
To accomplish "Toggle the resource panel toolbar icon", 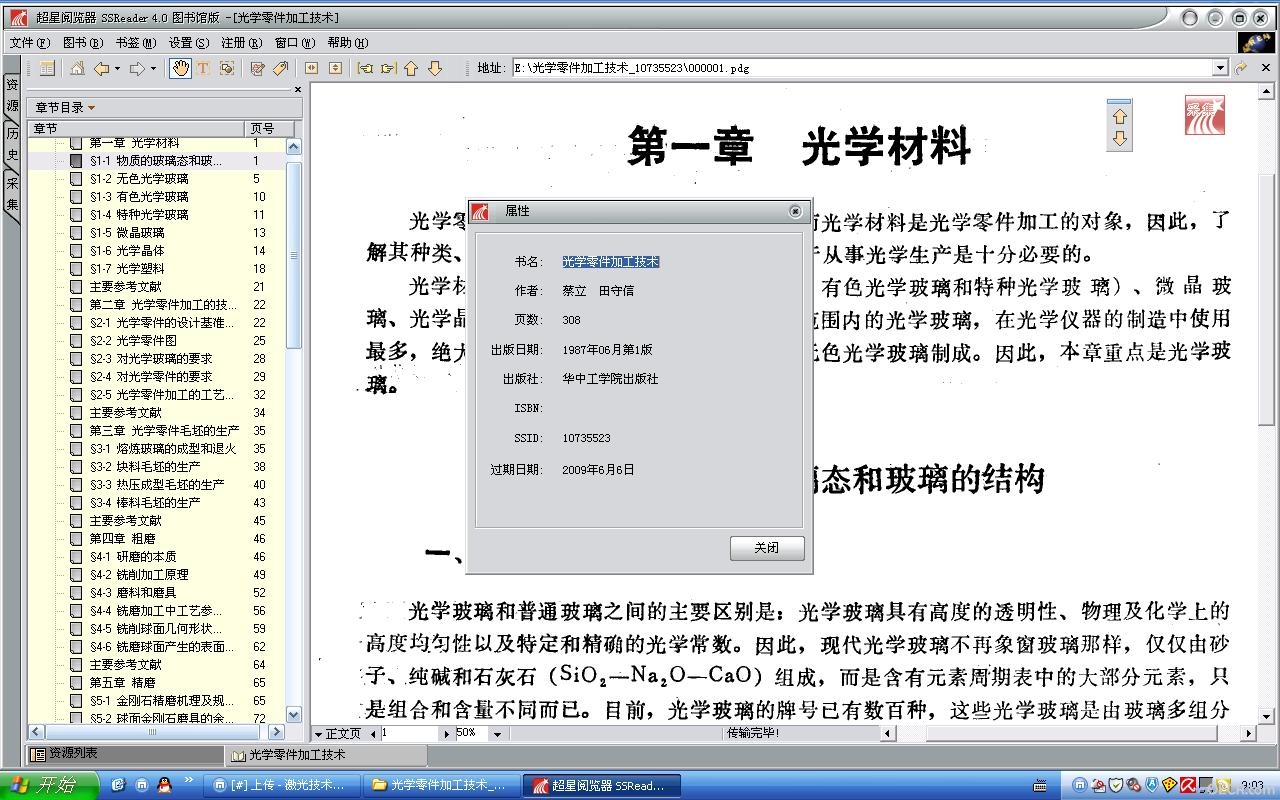I will (47, 68).
